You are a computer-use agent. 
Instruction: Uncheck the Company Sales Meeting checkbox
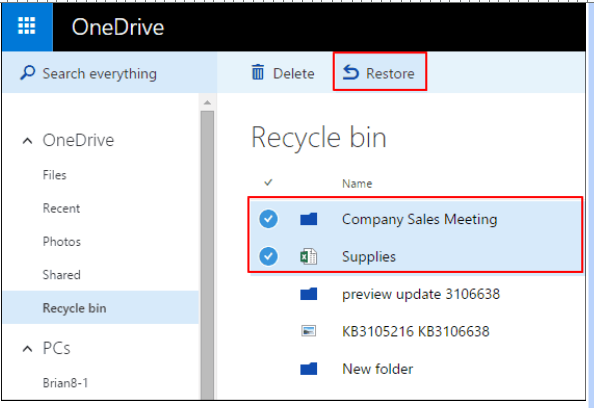tap(268, 219)
